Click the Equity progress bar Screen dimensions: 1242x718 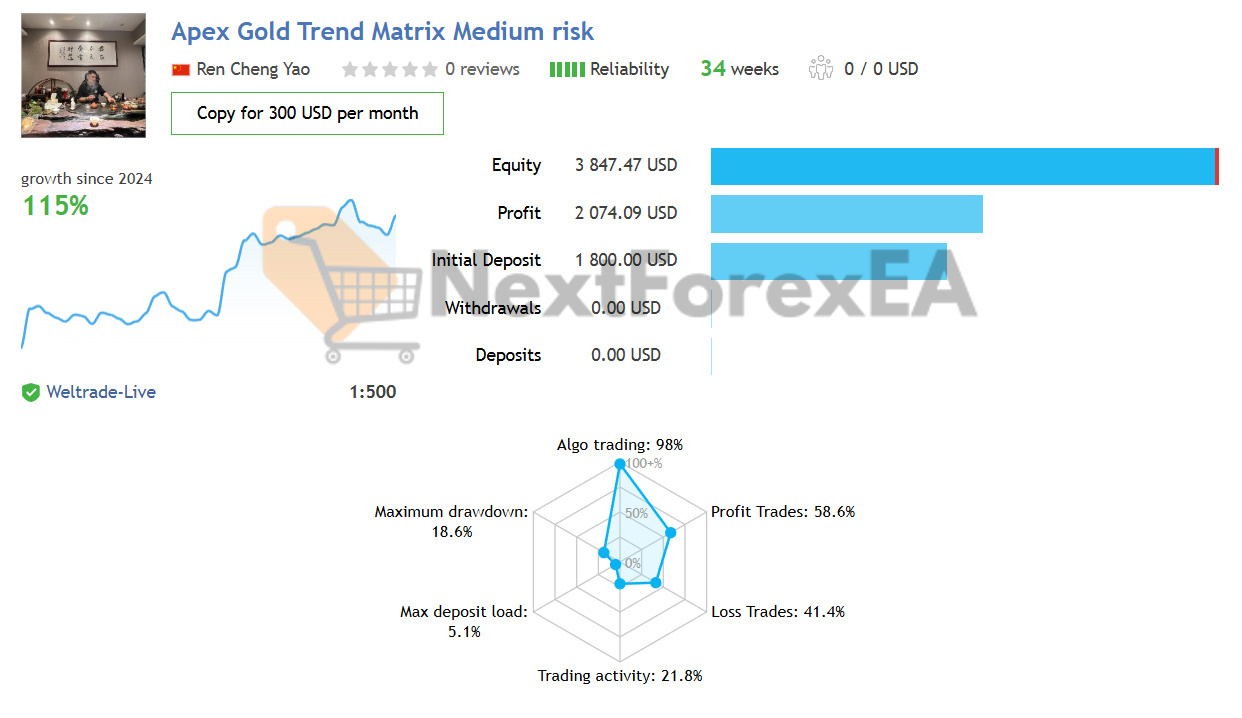click(960, 166)
